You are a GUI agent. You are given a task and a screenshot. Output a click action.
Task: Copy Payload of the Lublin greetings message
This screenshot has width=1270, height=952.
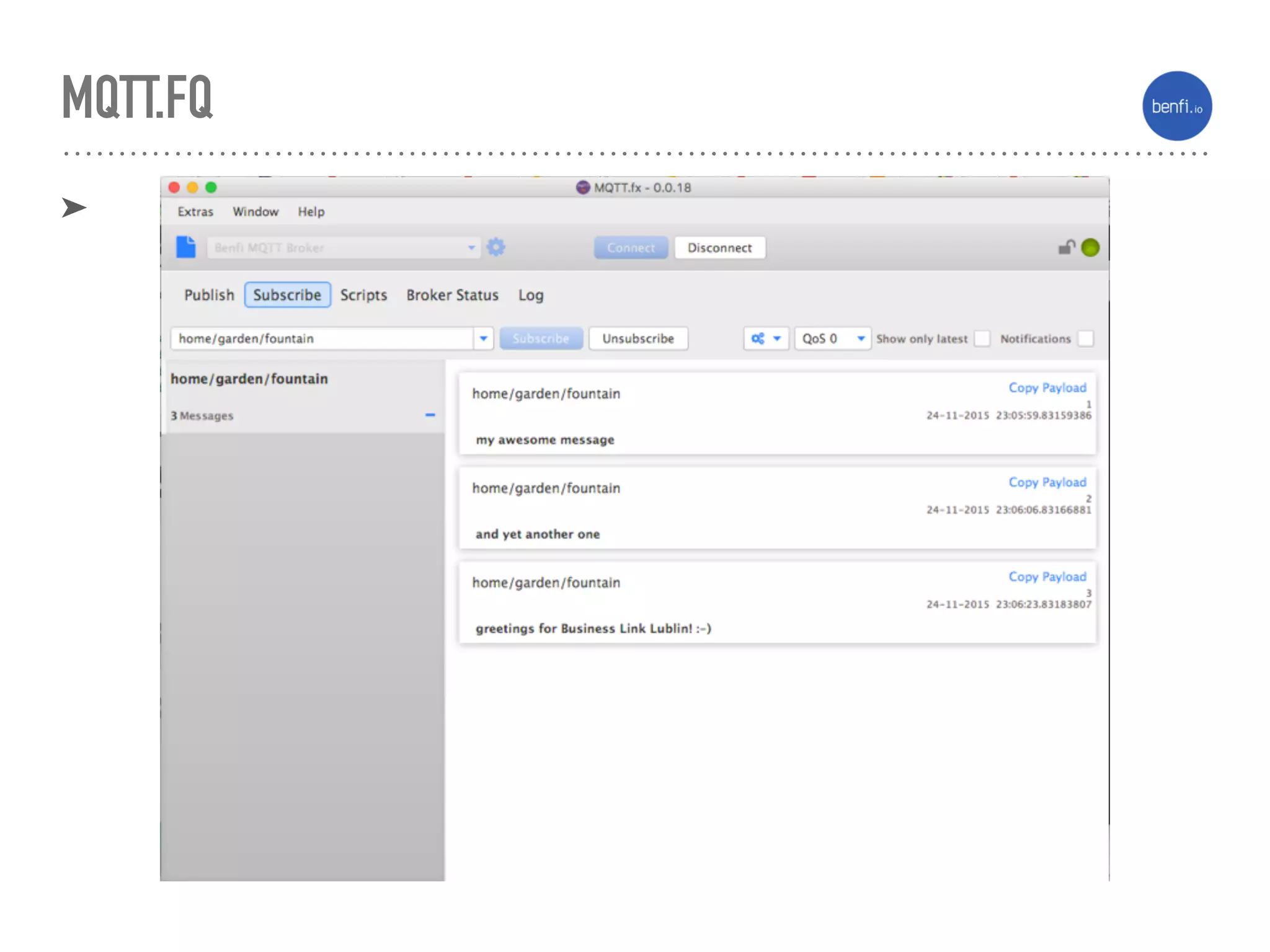(1047, 576)
